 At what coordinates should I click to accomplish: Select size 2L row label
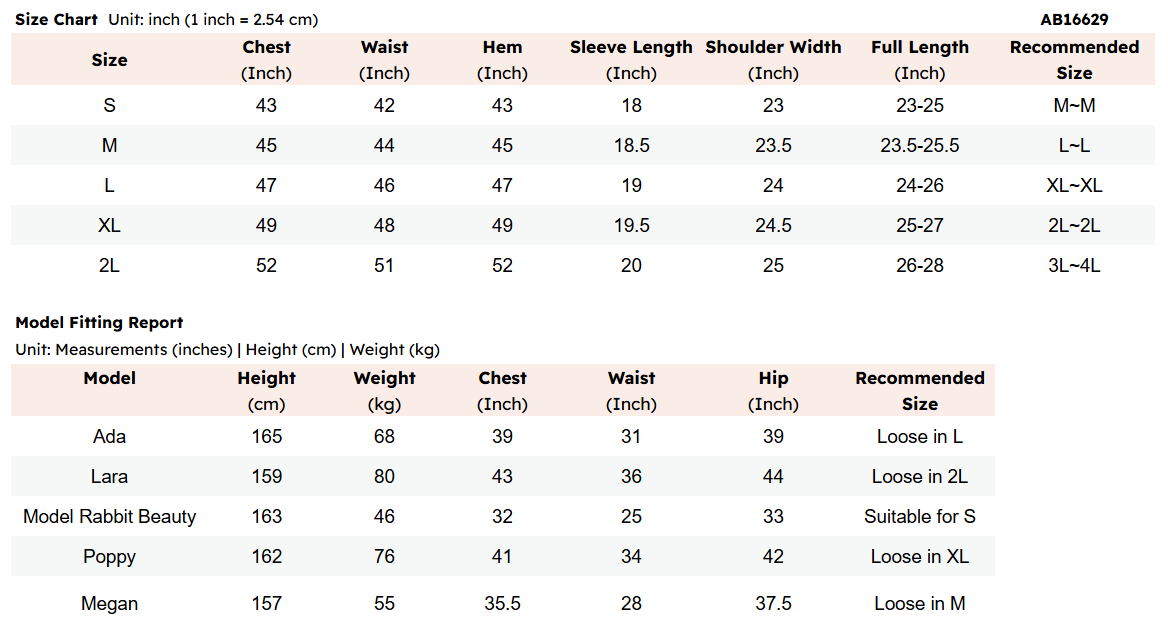point(110,266)
